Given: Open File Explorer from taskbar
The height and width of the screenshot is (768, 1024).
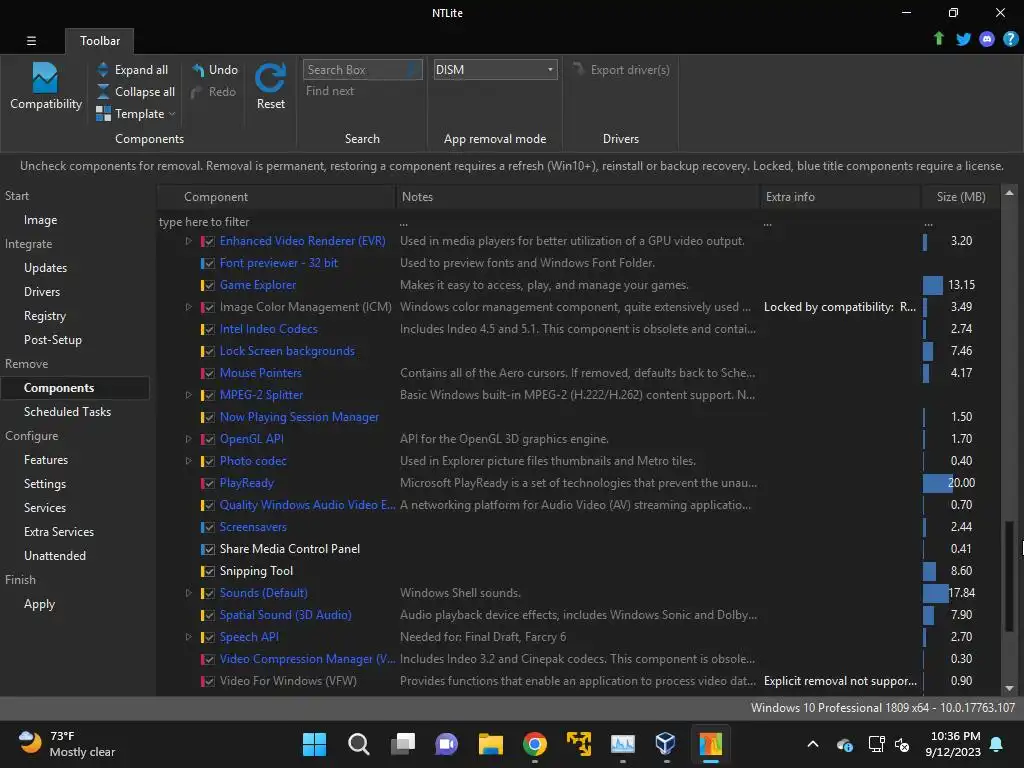Looking at the screenshot, I should [490, 744].
